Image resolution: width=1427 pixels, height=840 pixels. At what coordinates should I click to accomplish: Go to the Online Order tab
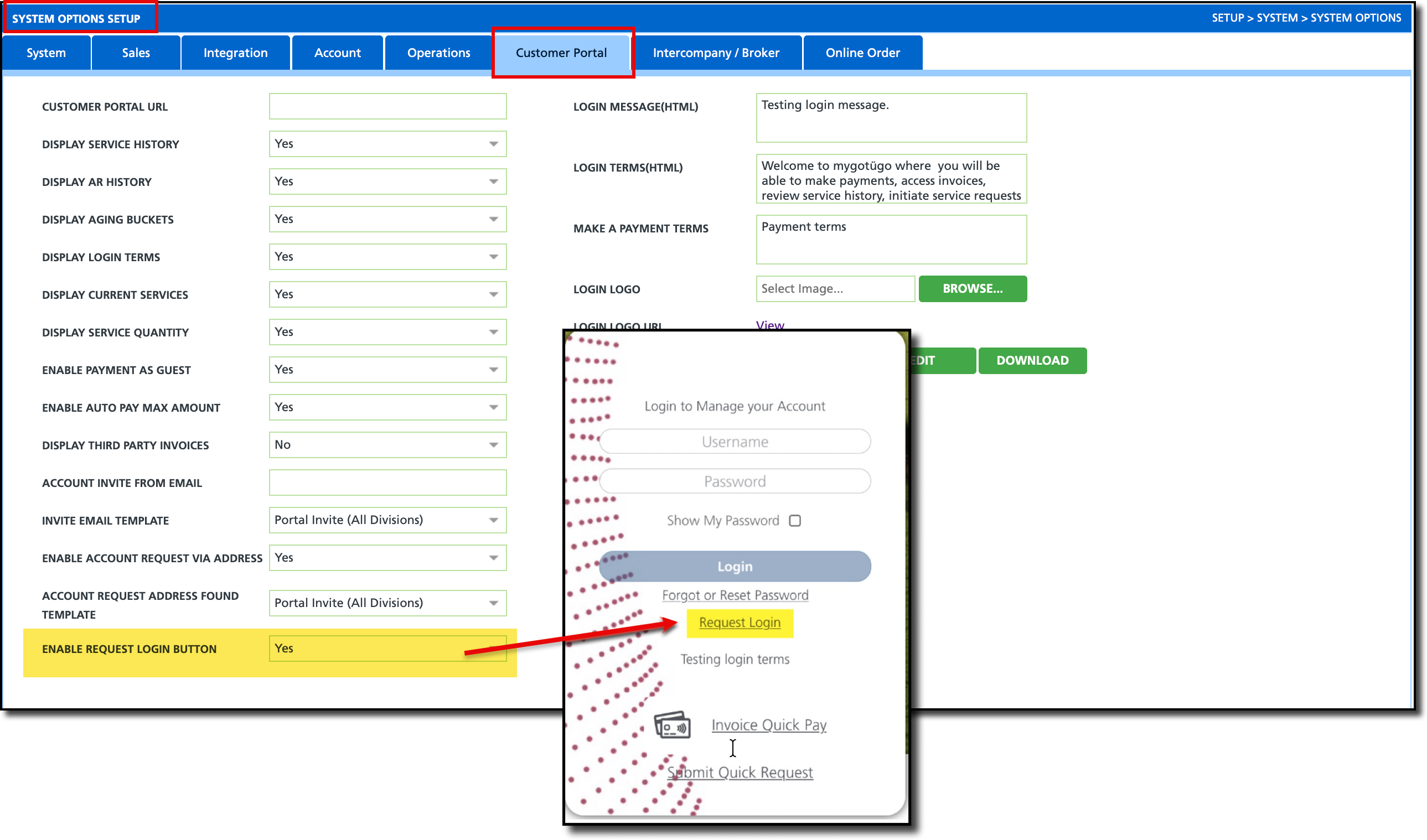click(862, 53)
